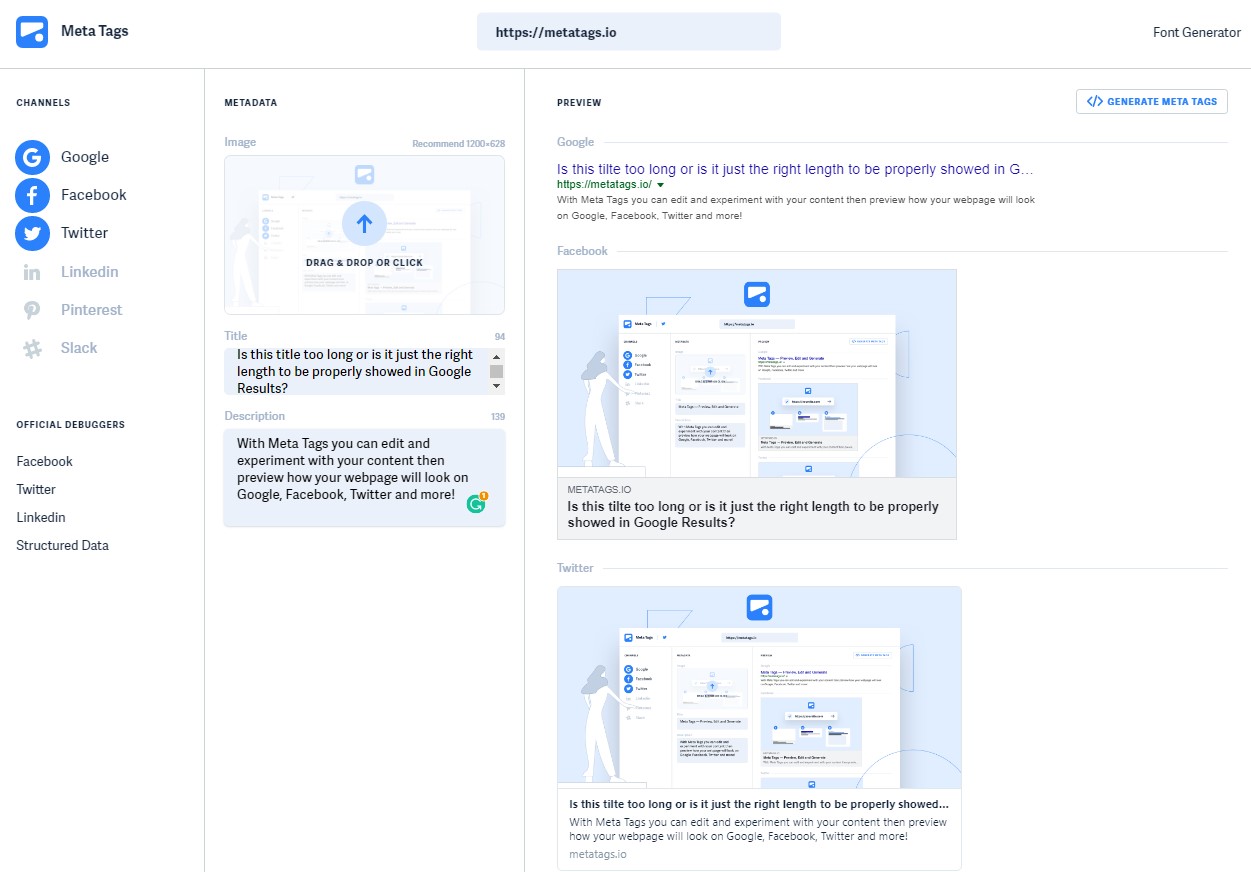Click the down arrow on the Title scrollbar
This screenshot has width=1251, height=872.
[x=496, y=384]
